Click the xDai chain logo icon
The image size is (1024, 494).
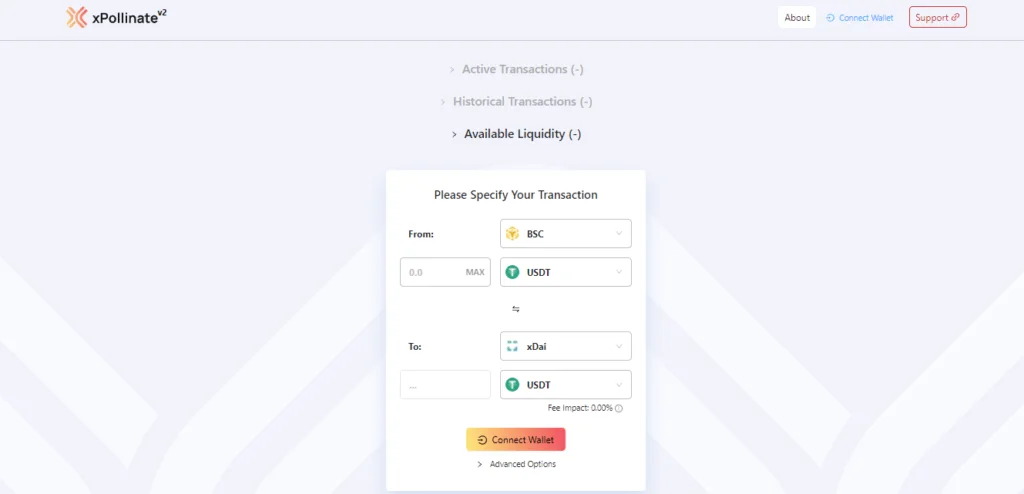tap(513, 346)
